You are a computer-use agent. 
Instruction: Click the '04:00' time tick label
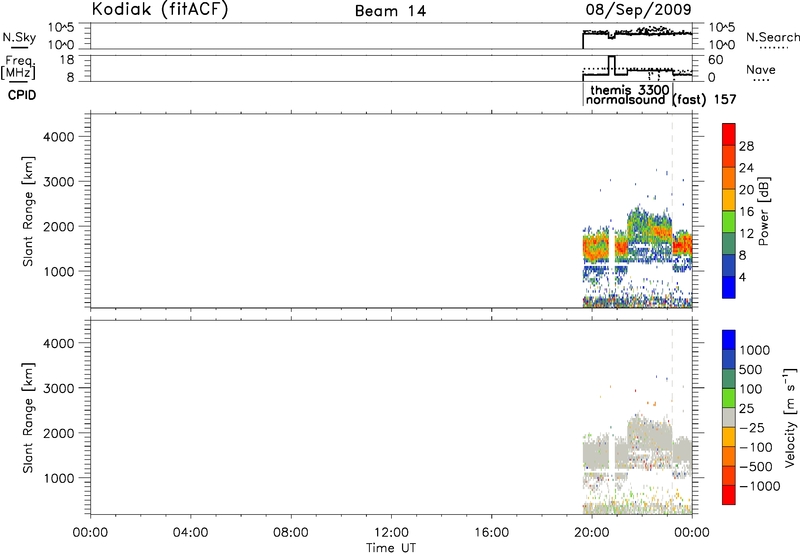(x=190, y=533)
